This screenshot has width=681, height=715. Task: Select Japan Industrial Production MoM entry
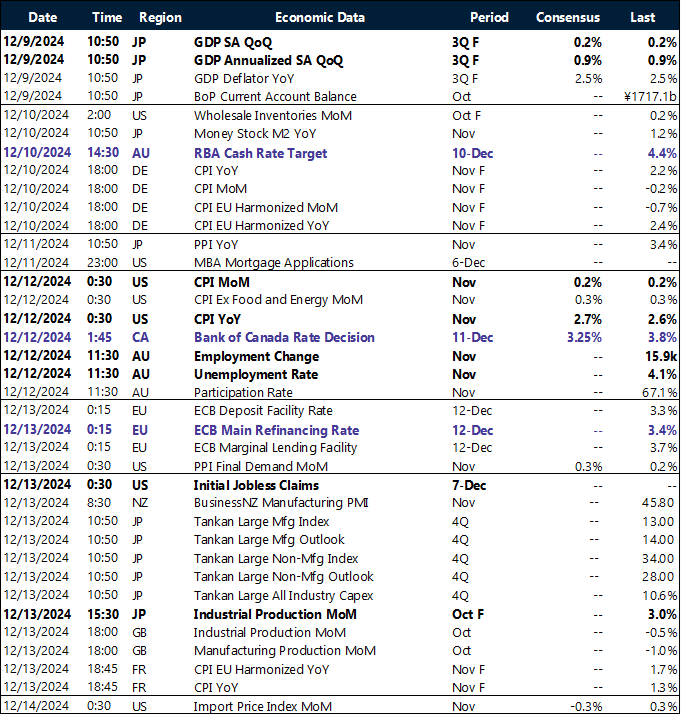(275, 614)
